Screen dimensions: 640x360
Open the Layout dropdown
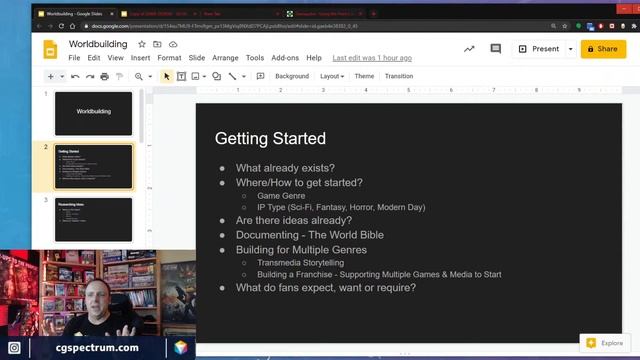click(332, 76)
